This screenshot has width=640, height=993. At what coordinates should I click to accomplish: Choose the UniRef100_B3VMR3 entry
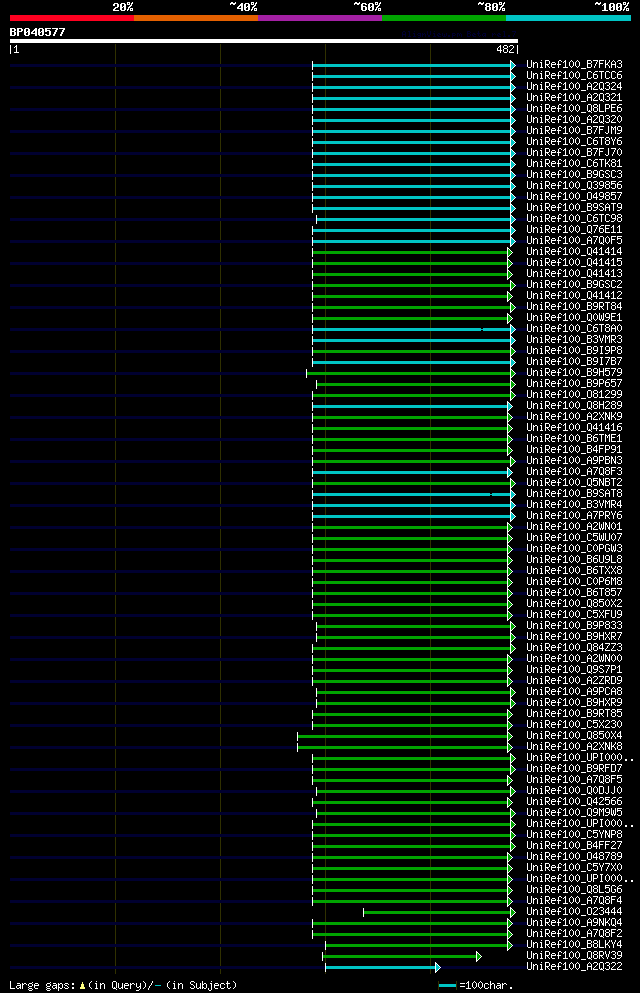[x=574, y=339]
